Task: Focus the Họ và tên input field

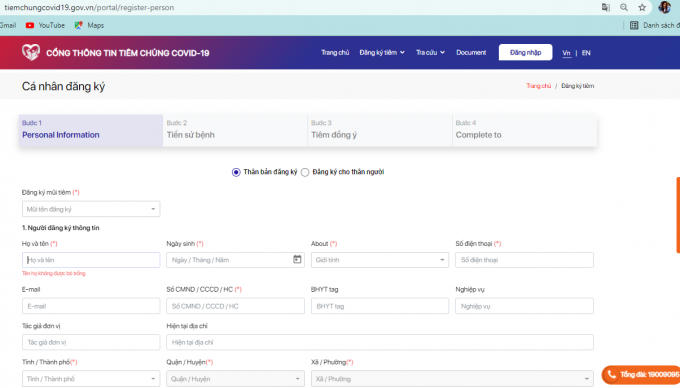Action: (x=91, y=260)
